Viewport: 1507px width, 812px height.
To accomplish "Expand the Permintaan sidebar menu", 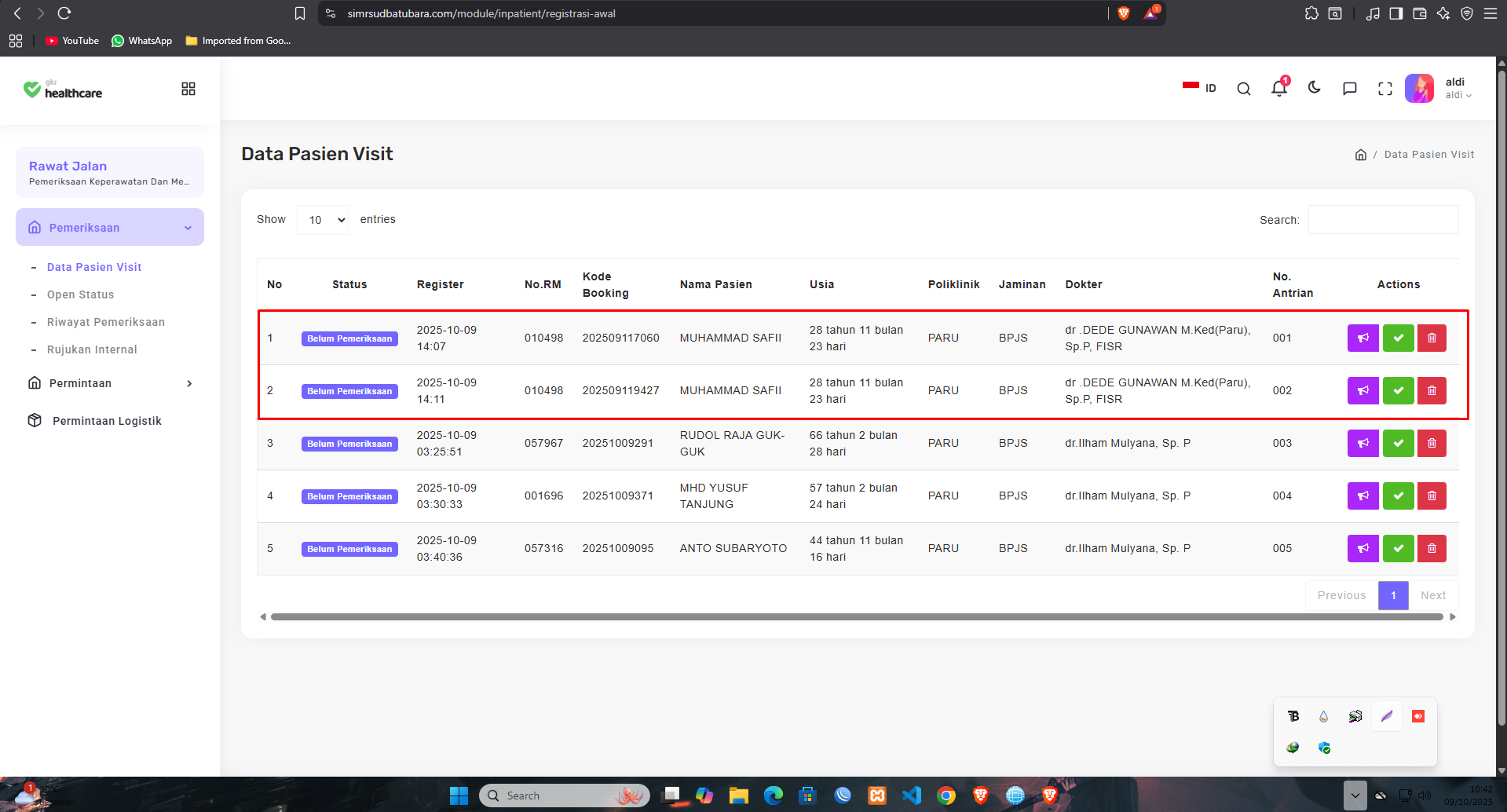I will point(110,383).
